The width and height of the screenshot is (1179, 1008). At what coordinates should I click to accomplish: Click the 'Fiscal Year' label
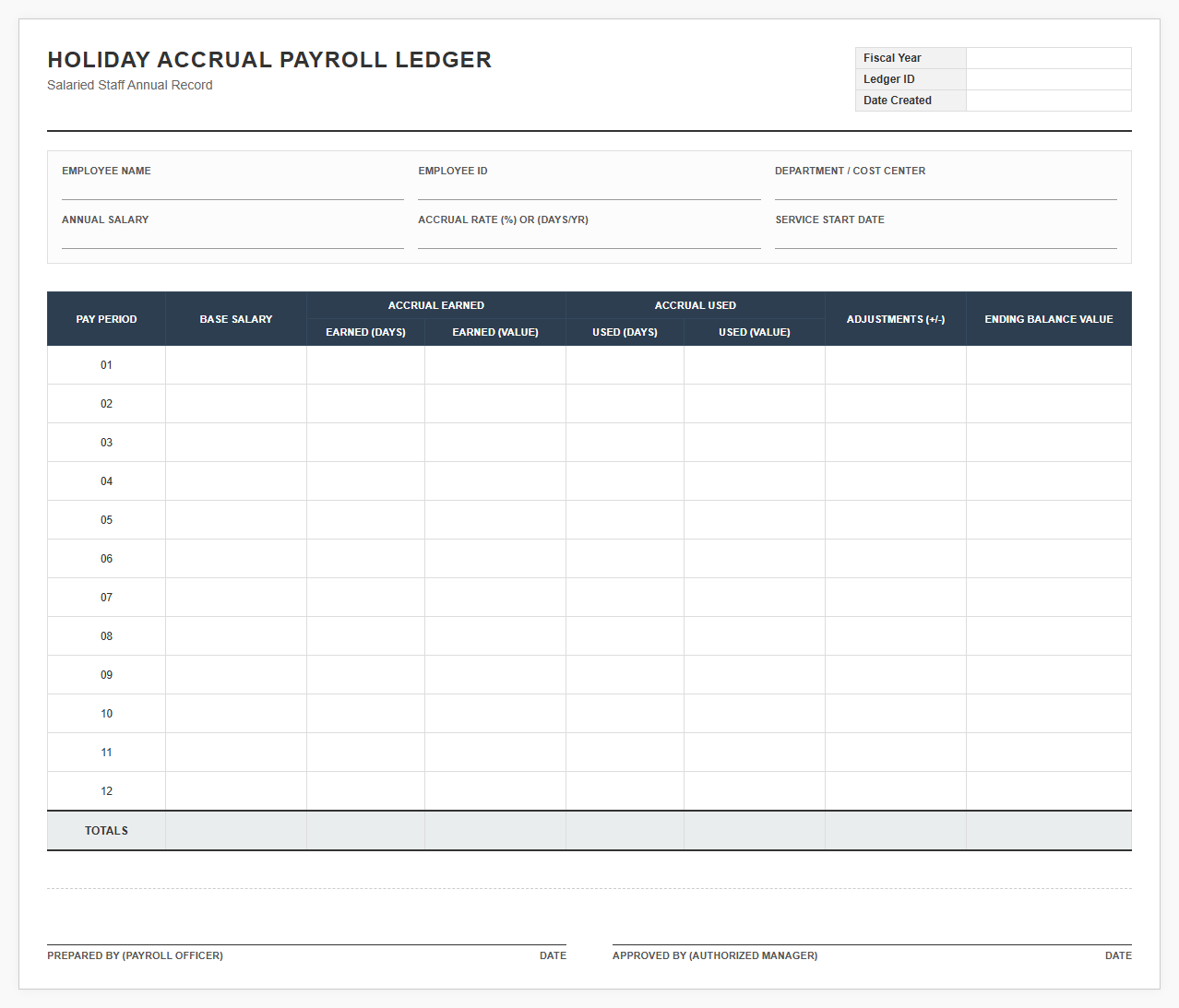(x=892, y=58)
